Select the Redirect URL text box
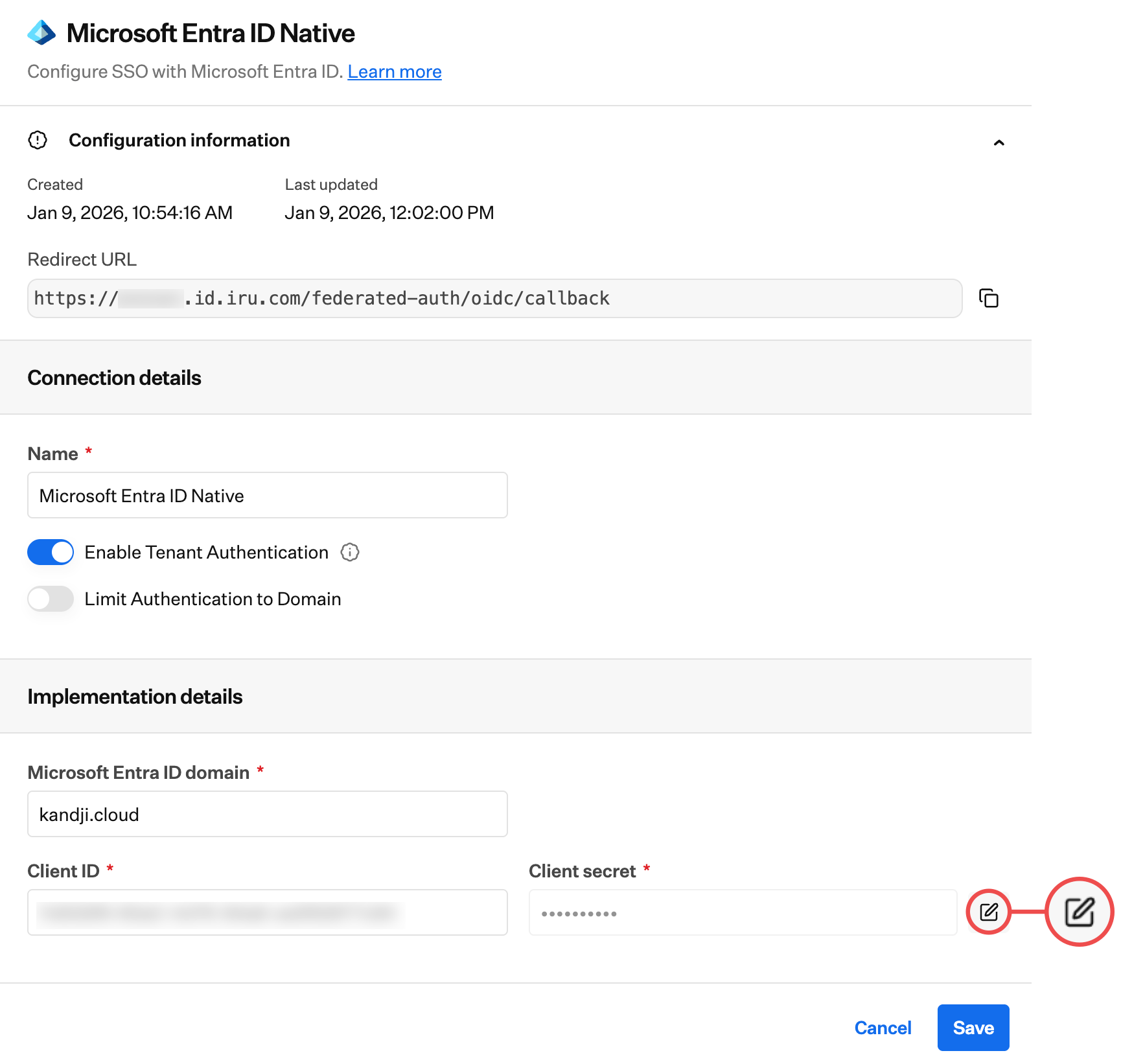Image resolution: width=1121 pixels, height=1064 pixels. coord(495,298)
